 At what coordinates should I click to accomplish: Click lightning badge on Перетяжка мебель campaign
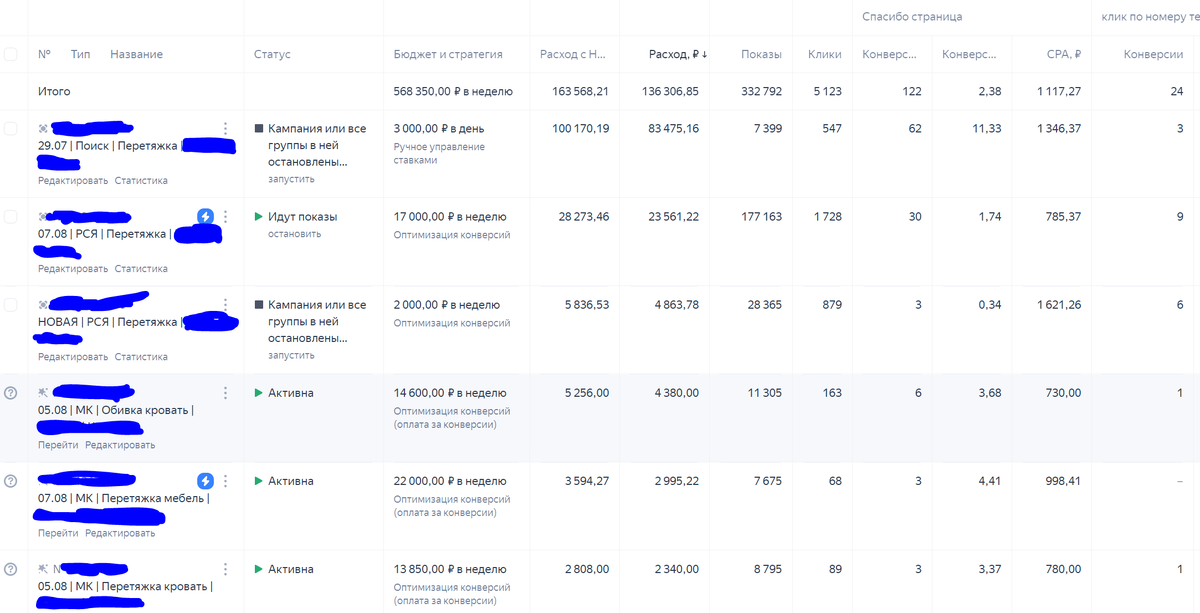click(x=205, y=481)
